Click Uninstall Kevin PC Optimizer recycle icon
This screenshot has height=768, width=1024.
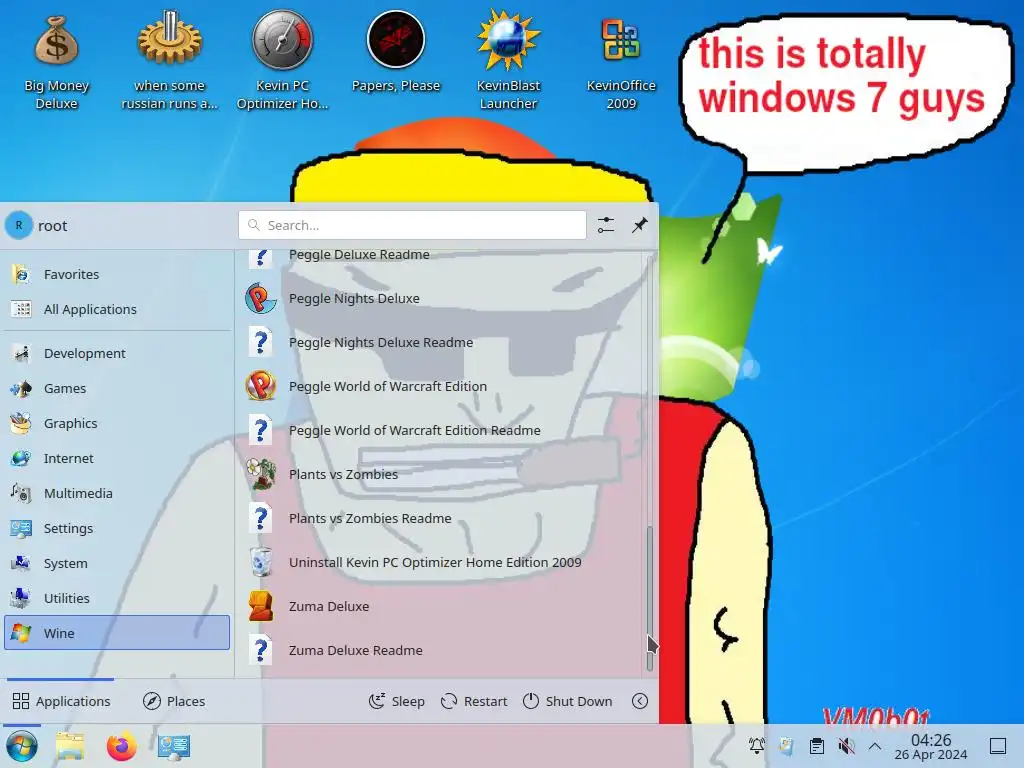pyautogui.click(x=261, y=562)
